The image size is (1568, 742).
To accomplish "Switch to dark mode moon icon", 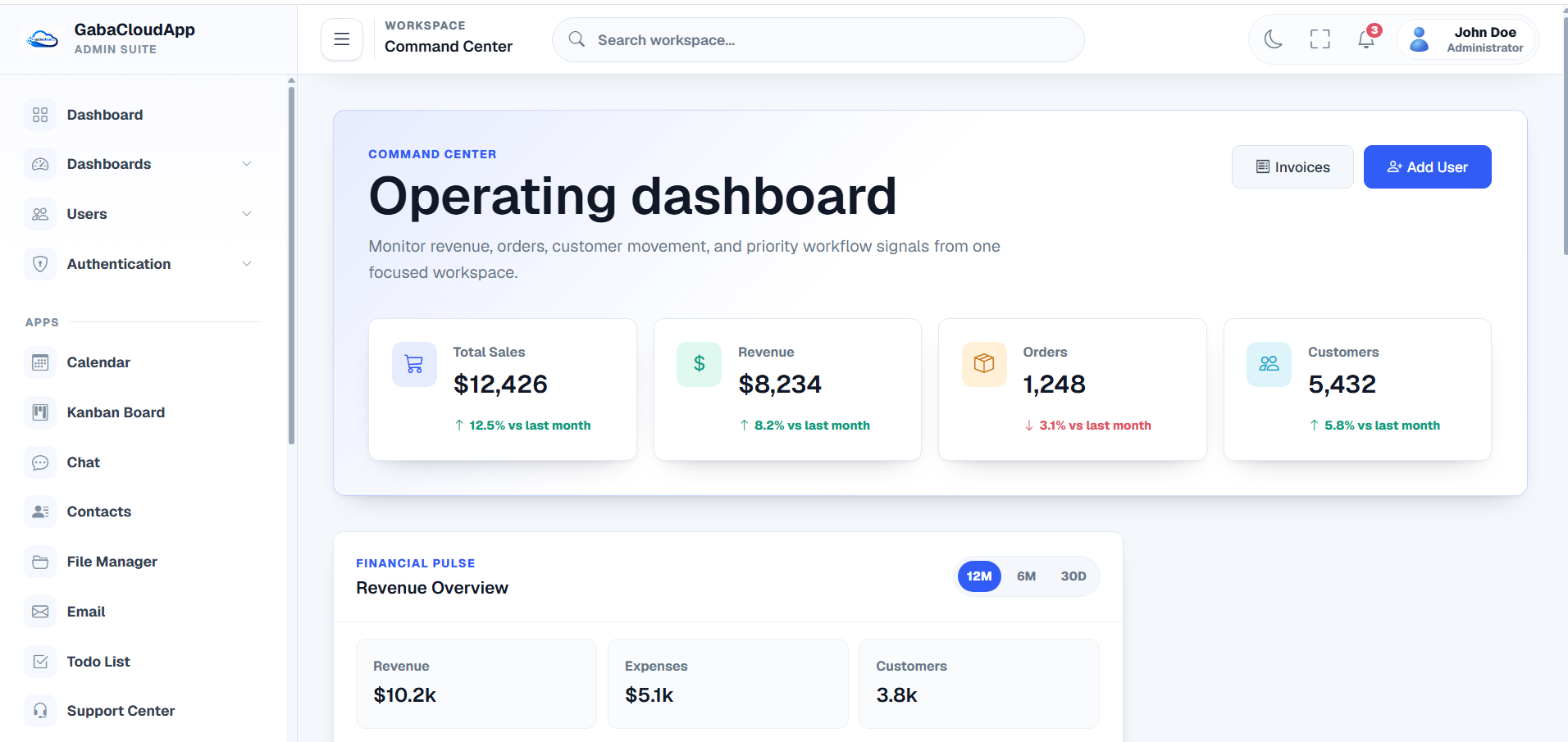I will coord(1274,39).
